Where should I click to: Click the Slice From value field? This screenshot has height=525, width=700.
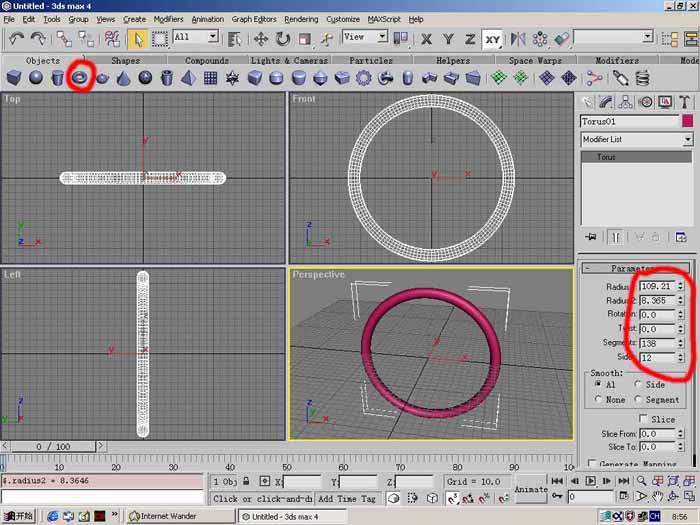tap(658, 433)
